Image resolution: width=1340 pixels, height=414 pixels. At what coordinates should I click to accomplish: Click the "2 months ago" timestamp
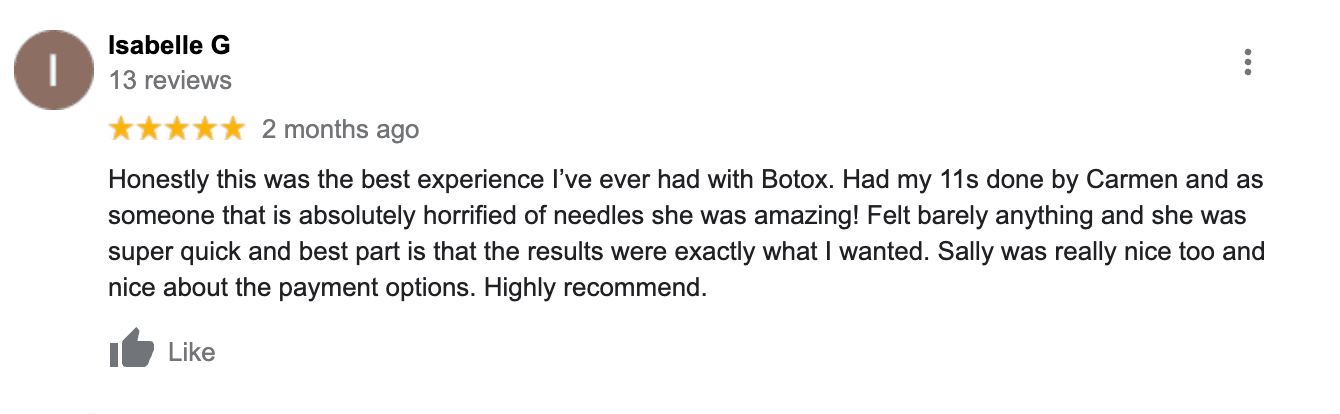[340, 130]
